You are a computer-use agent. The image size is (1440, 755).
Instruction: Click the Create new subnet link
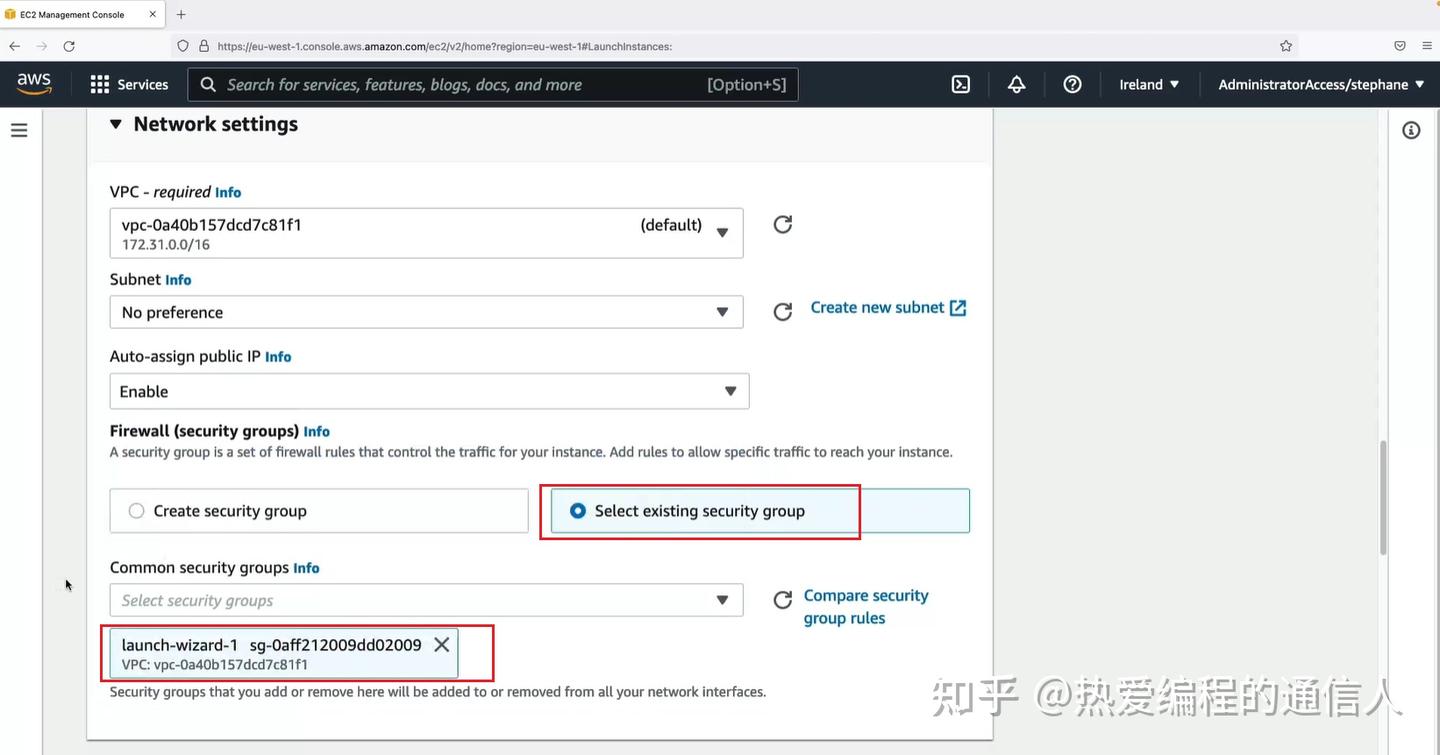878,307
